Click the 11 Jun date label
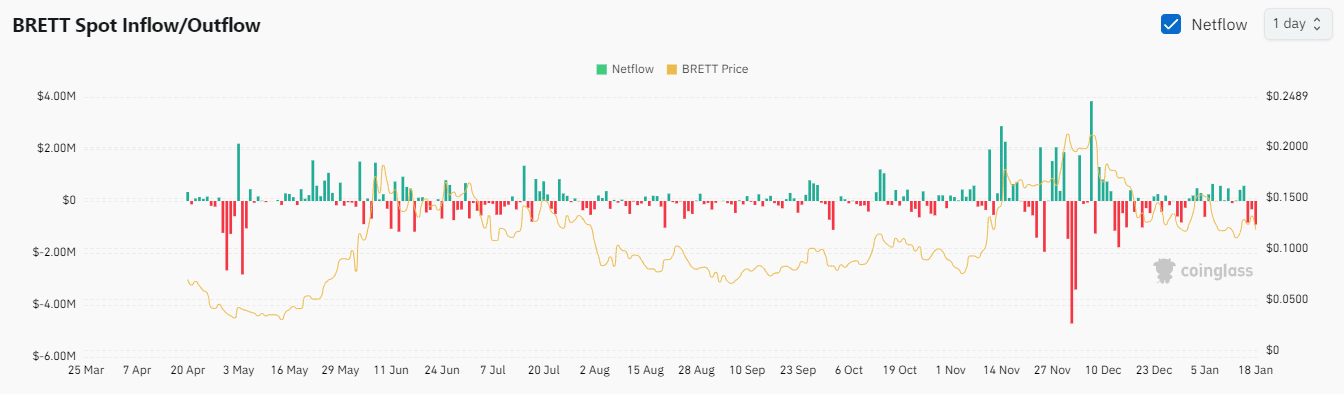 click(x=392, y=370)
